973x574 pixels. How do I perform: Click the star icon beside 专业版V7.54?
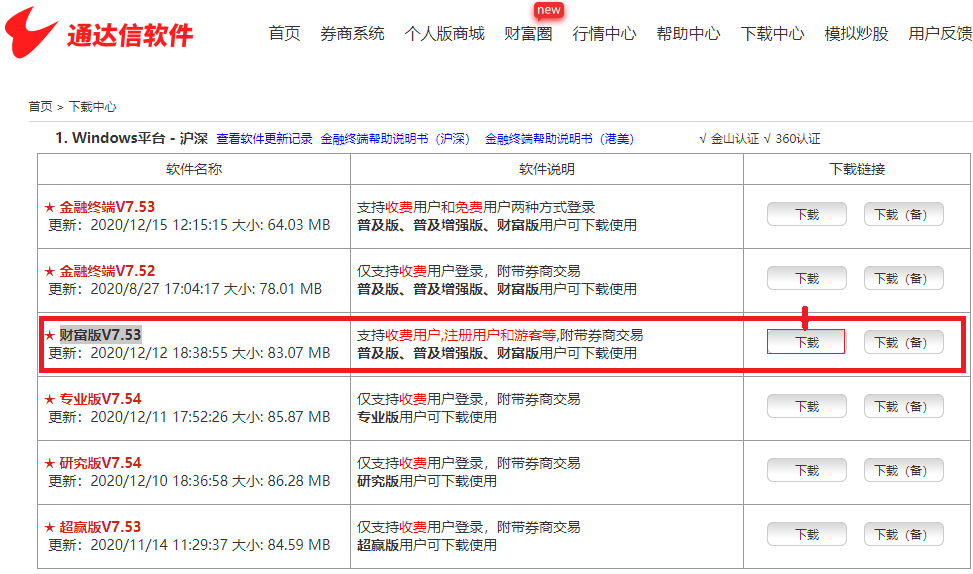click(x=50, y=399)
